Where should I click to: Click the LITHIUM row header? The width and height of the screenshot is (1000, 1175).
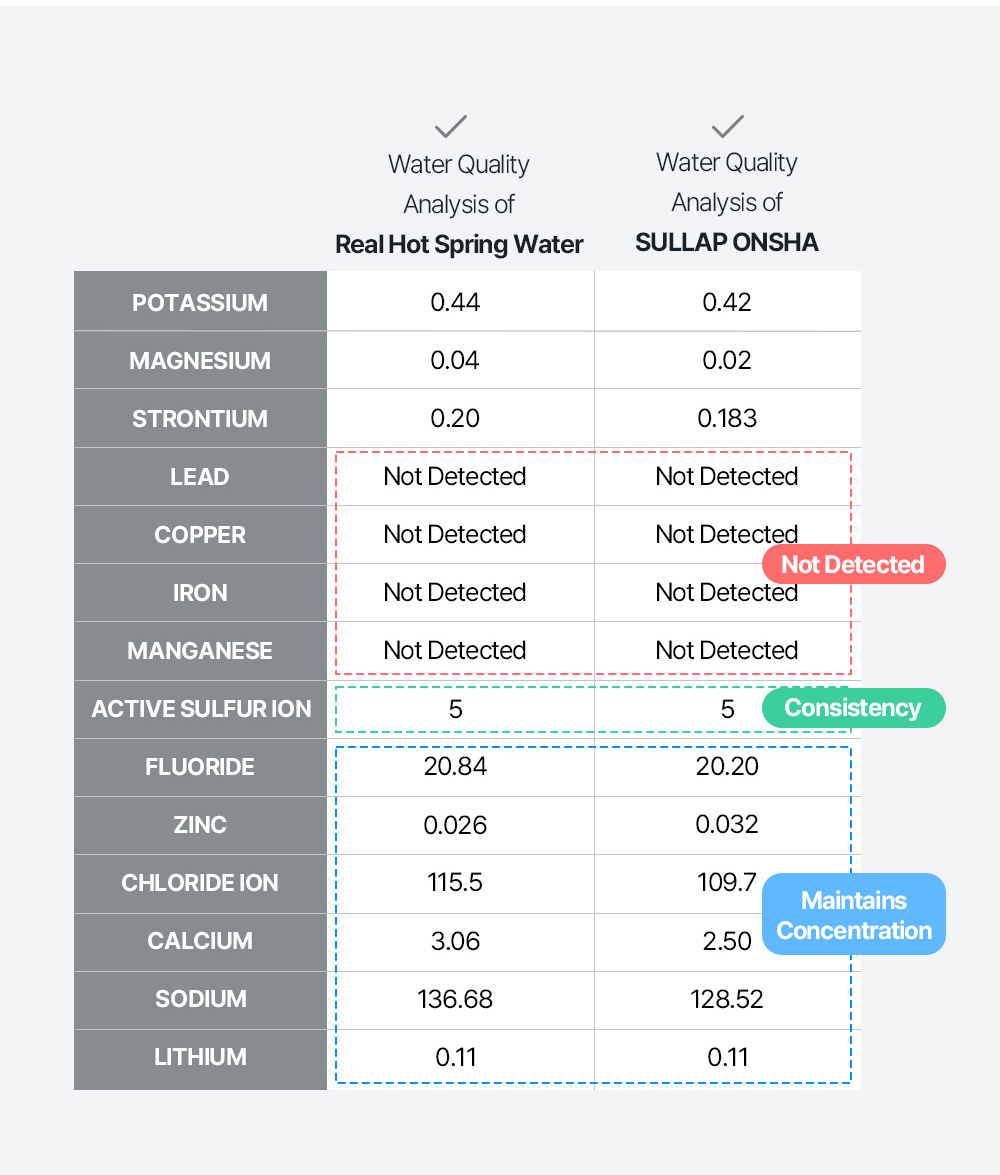coord(200,1057)
